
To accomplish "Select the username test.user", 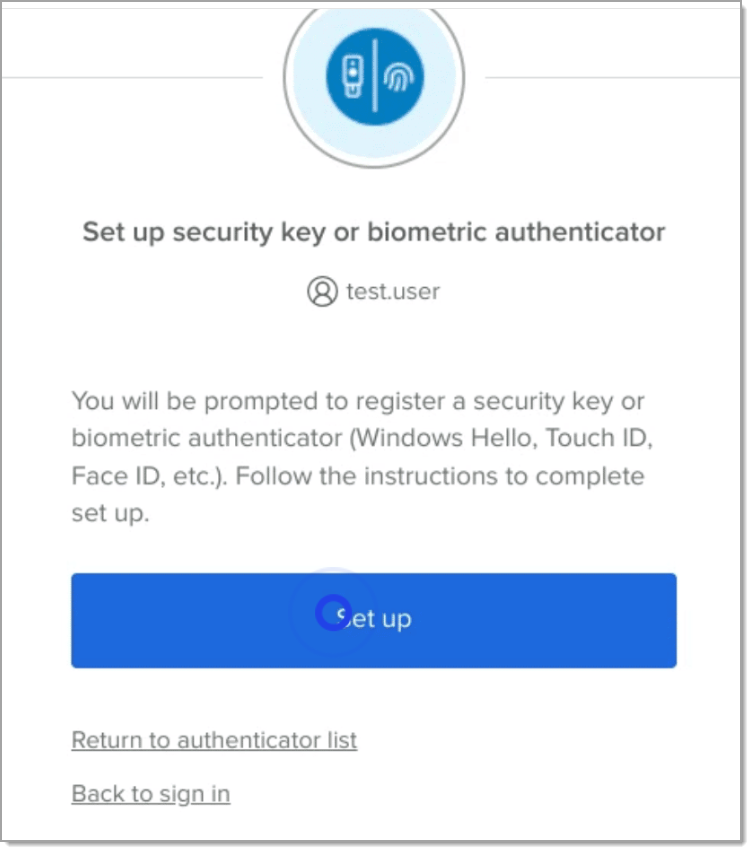I will pos(395,292).
